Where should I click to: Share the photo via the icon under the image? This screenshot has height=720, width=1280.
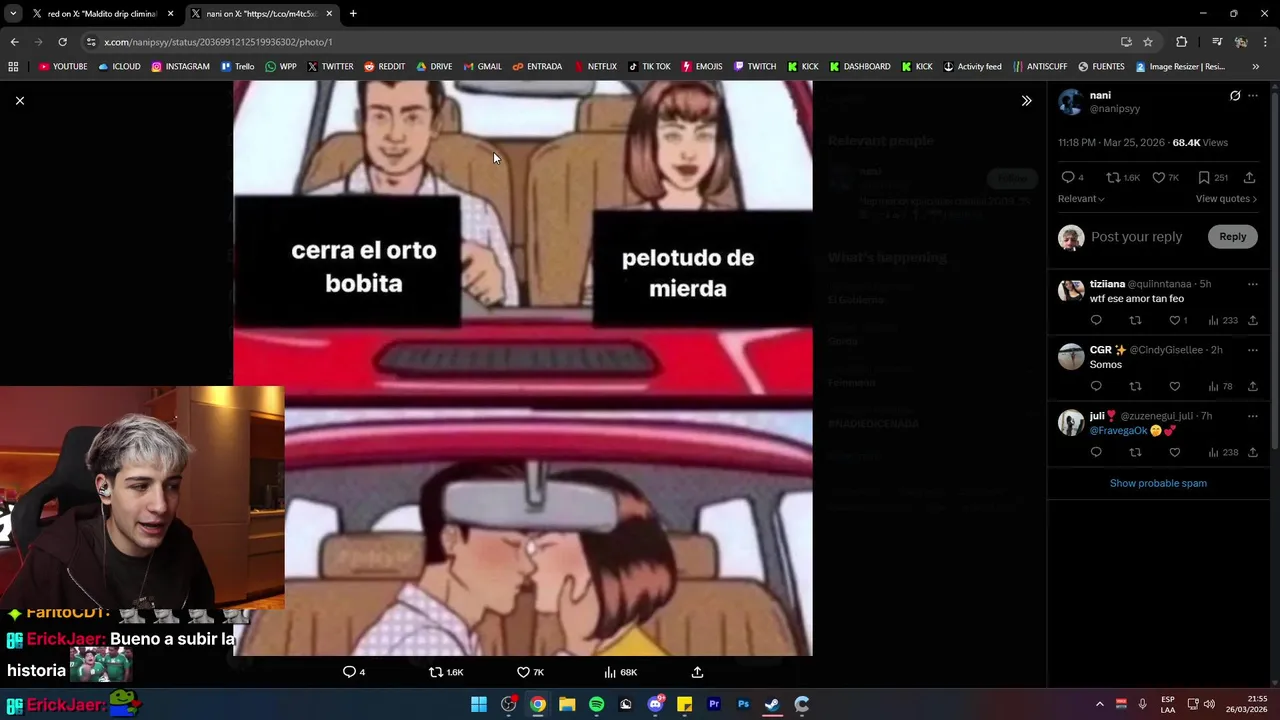[x=697, y=672]
